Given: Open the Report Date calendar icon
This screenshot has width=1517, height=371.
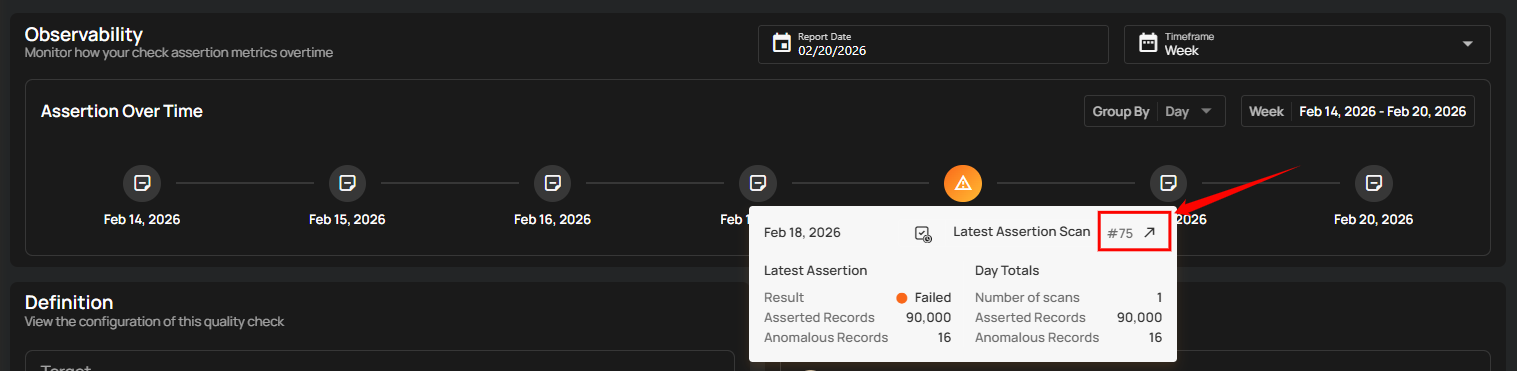Looking at the screenshot, I should [x=782, y=44].
